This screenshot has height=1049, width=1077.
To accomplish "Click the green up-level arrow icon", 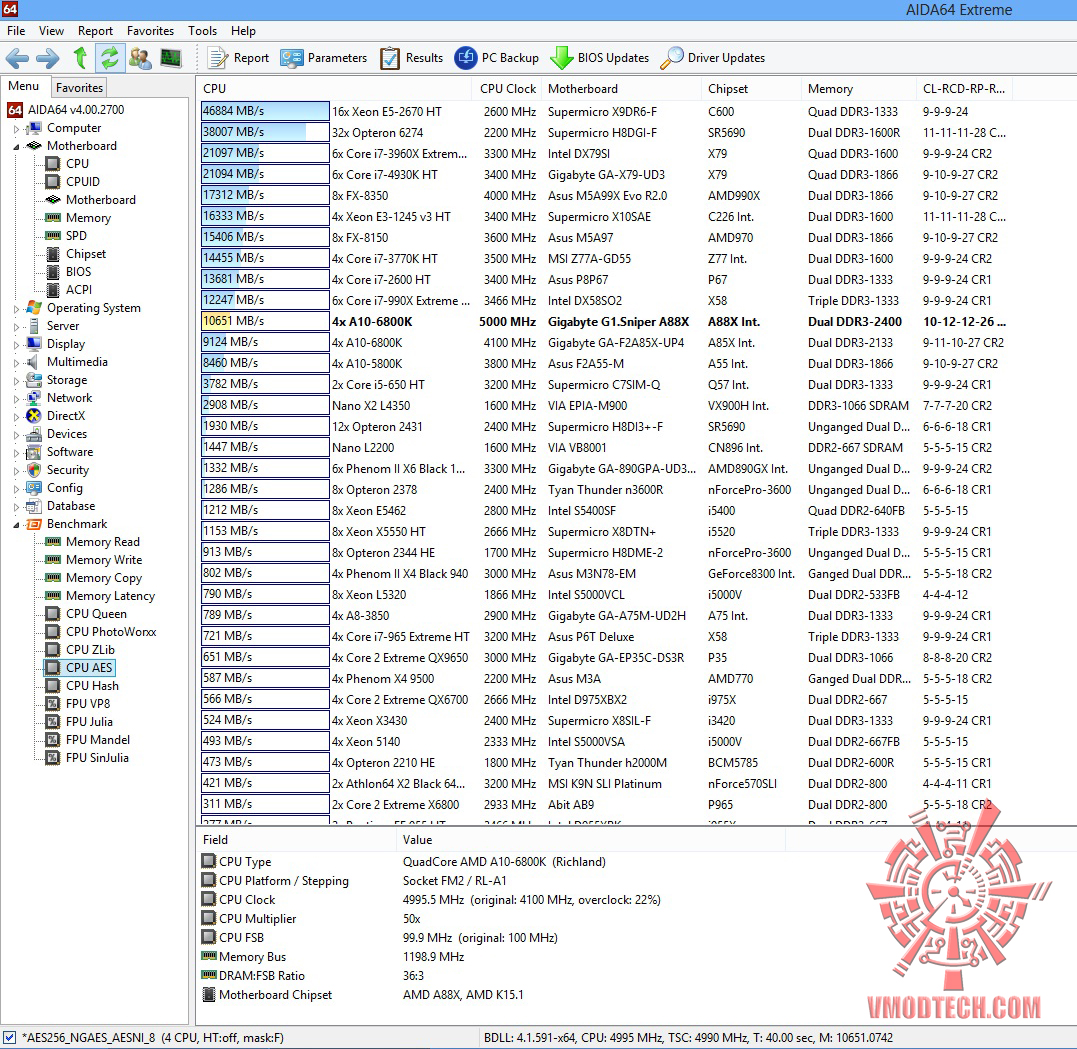I will point(80,58).
